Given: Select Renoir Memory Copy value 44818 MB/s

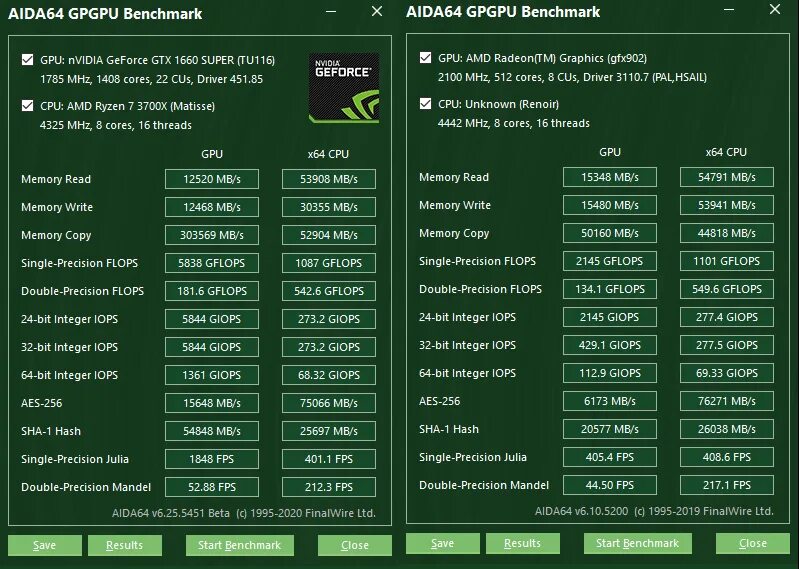Looking at the screenshot, I should pyautogui.click(x=727, y=233).
